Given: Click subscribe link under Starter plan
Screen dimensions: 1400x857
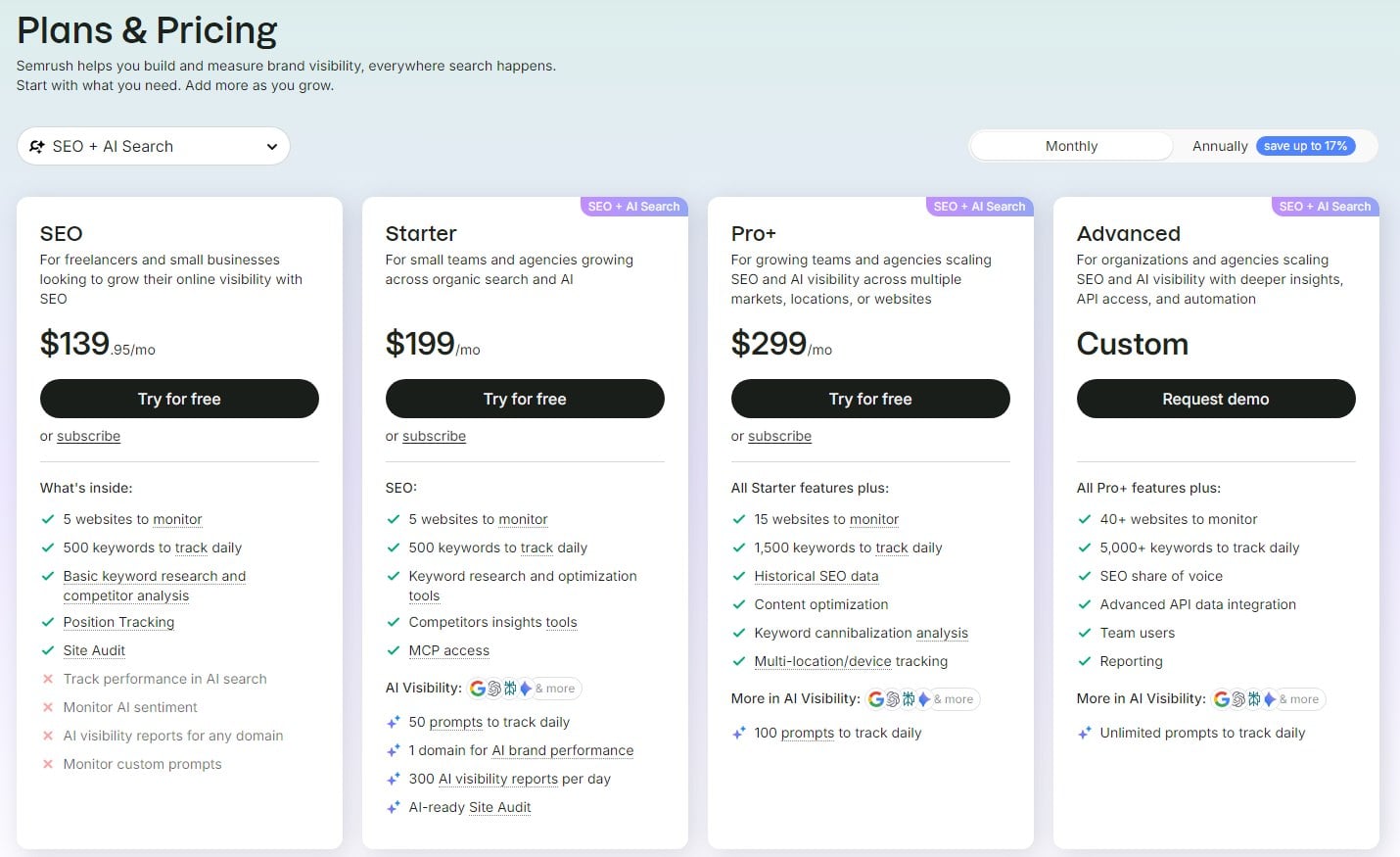Looking at the screenshot, I should pyautogui.click(x=434, y=436).
